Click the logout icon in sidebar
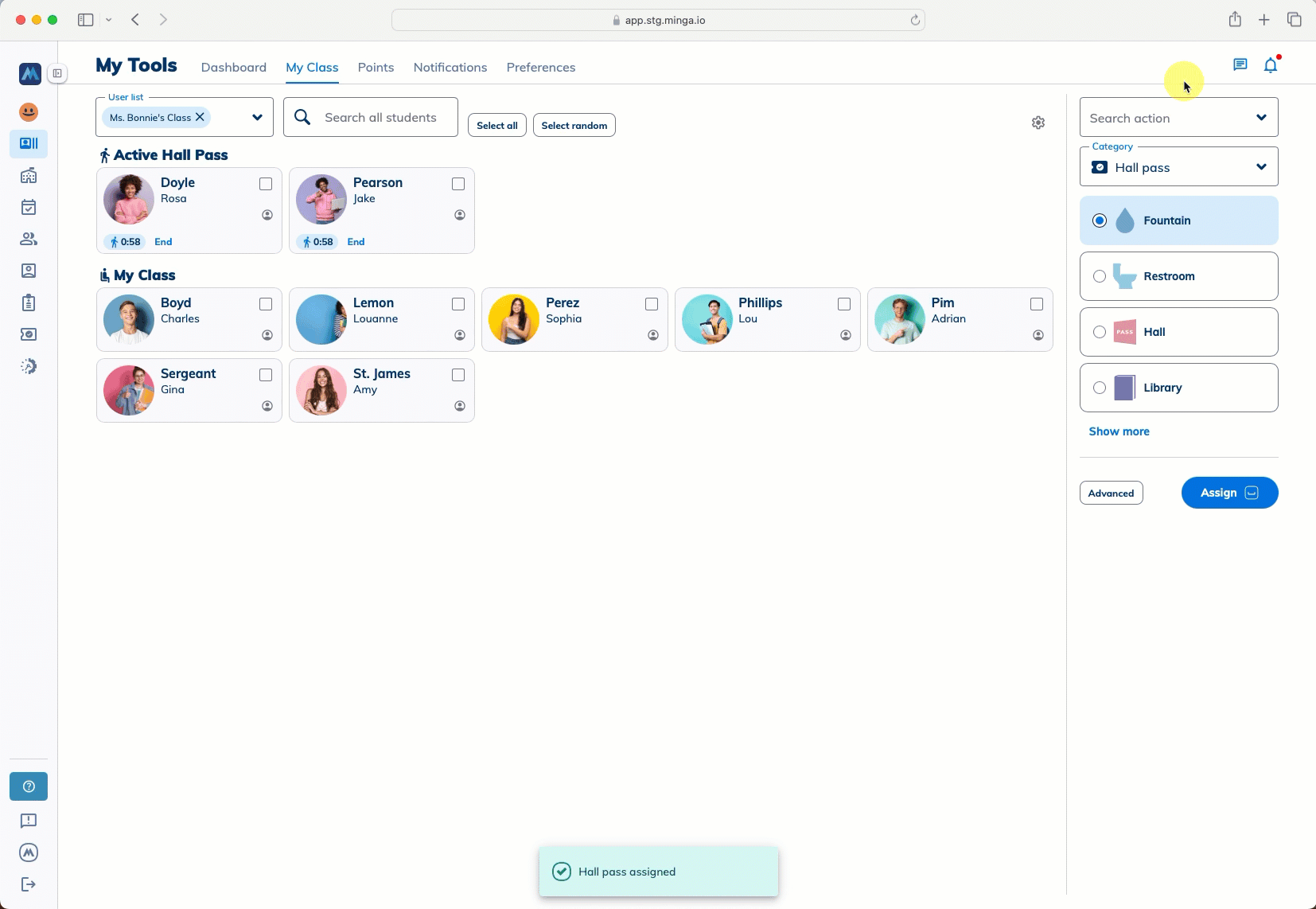This screenshot has width=1316, height=909. 29,884
